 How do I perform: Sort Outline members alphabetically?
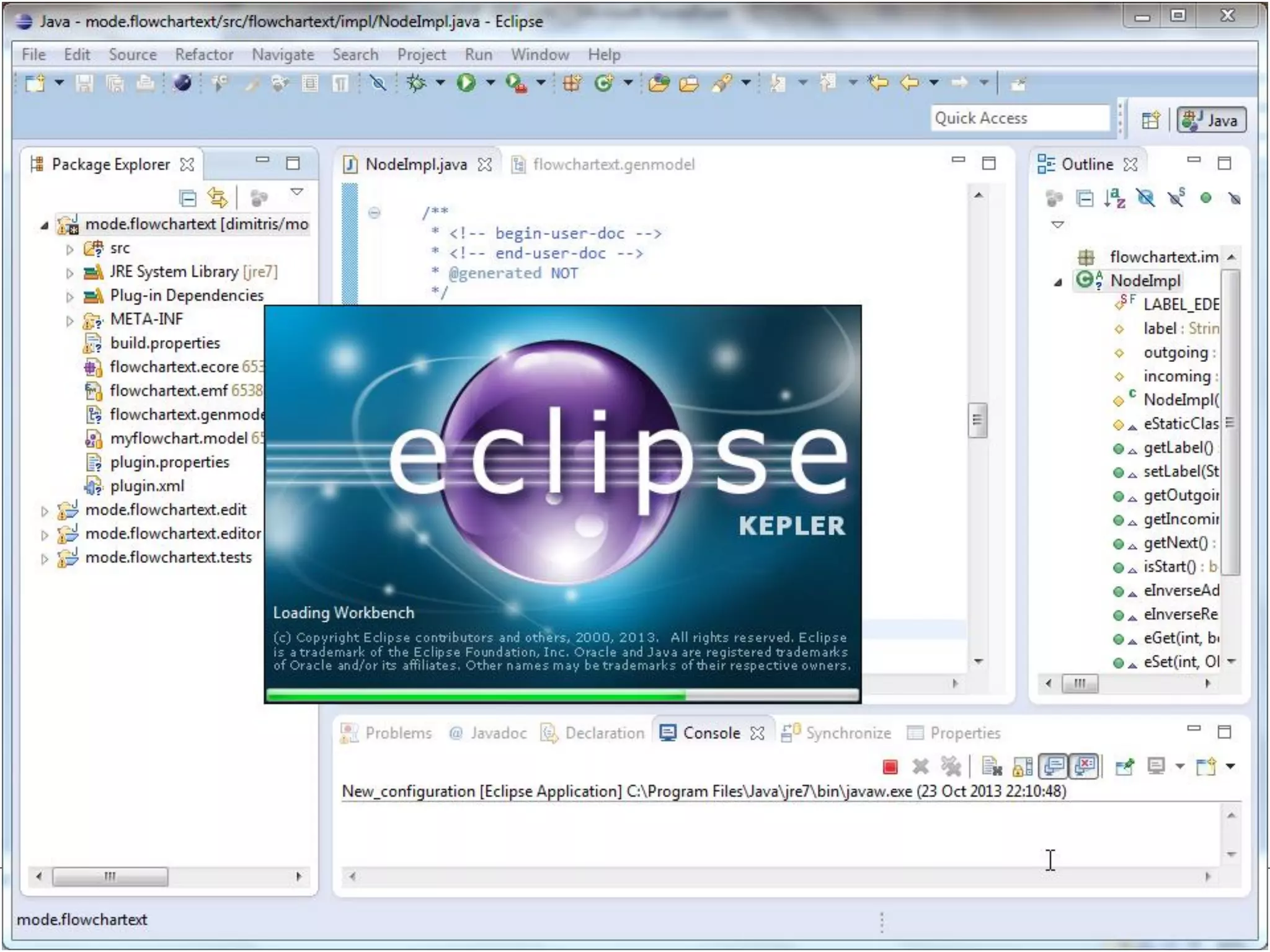pyautogui.click(x=1114, y=198)
